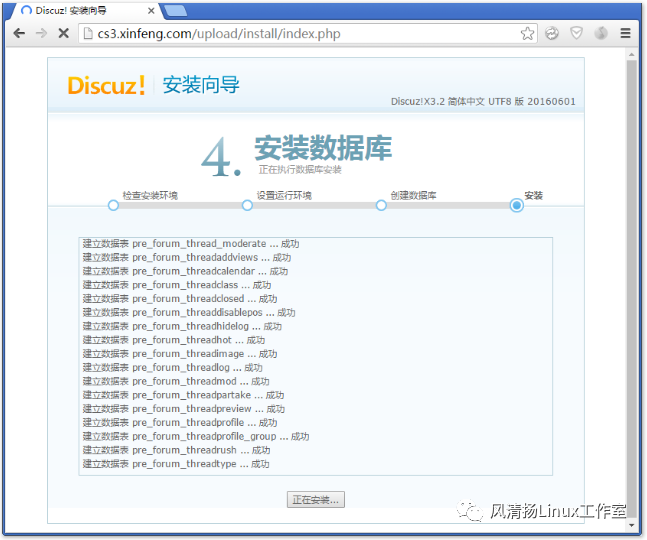
Task: Click the Discuz! logo
Action: click(106, 85)
